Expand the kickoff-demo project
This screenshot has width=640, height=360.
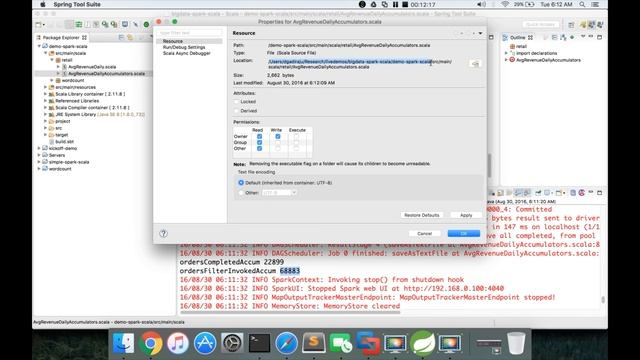click(x=40, y=148)
